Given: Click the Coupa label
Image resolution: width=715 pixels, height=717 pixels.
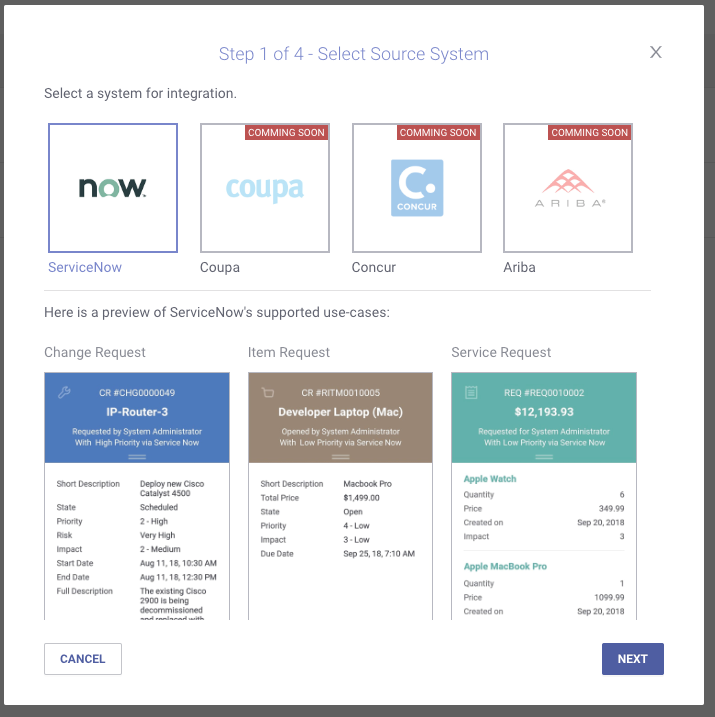Looking at the screenshot, I should pyautogui.click(x=219, y=267).
